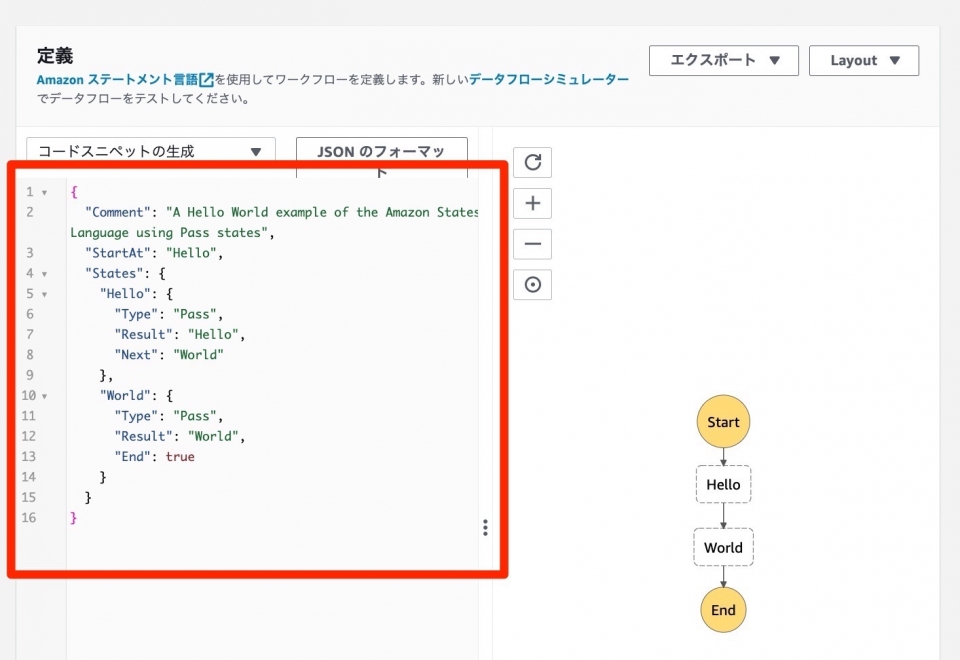The image size is (960, 660).
Task: Select the Hello state node
Action: point(723,484)
